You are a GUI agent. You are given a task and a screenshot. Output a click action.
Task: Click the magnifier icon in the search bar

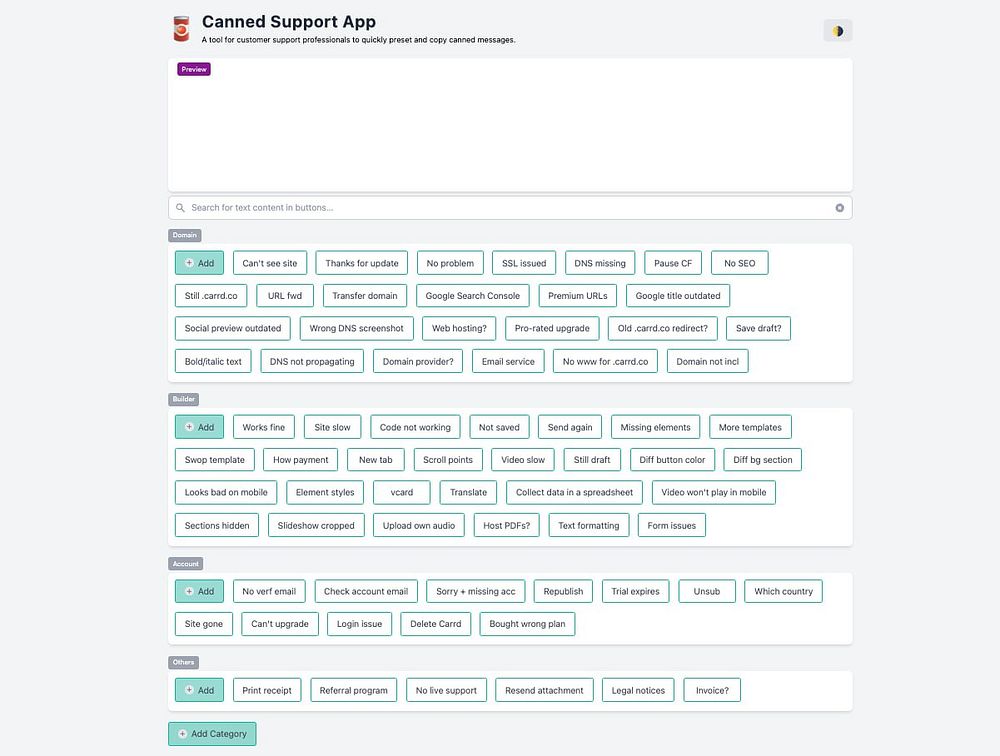180,208
